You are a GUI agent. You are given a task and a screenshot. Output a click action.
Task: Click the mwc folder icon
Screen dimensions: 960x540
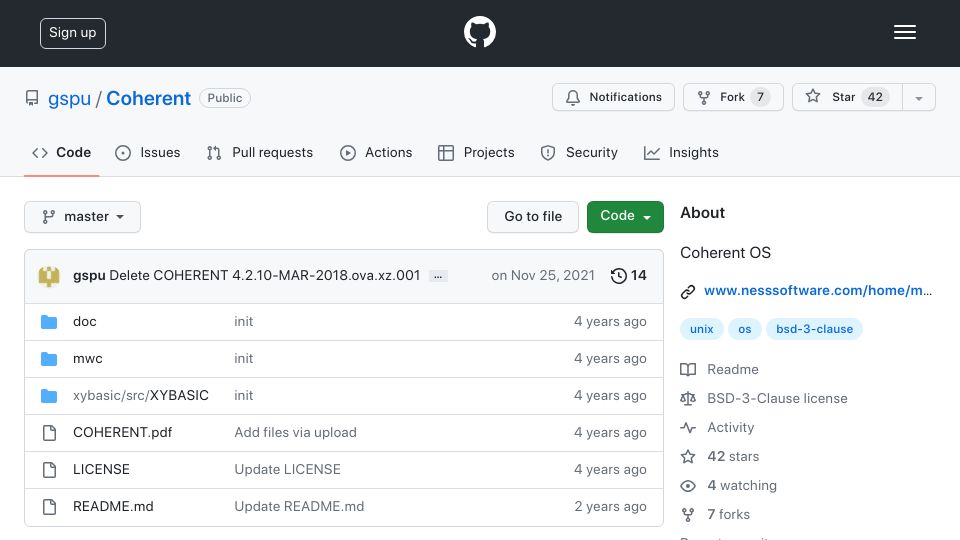(x=49, y=359)
